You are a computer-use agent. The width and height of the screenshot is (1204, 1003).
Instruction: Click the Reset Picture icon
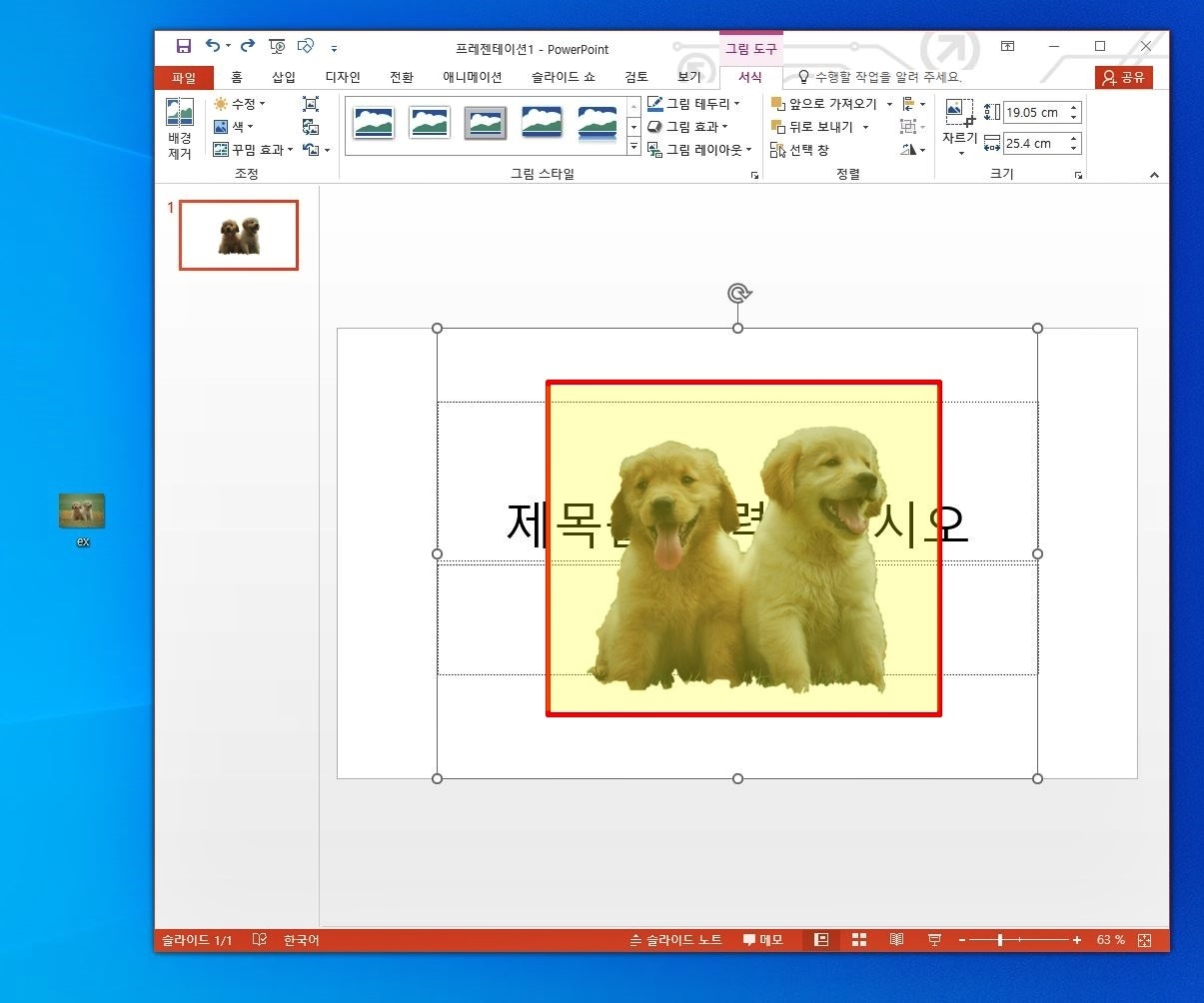tap(312, 150)
